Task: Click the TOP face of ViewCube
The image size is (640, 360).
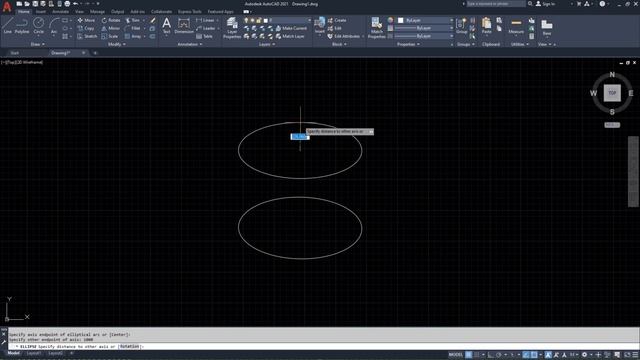Action: pyautogui.click(x=612, y=93)
